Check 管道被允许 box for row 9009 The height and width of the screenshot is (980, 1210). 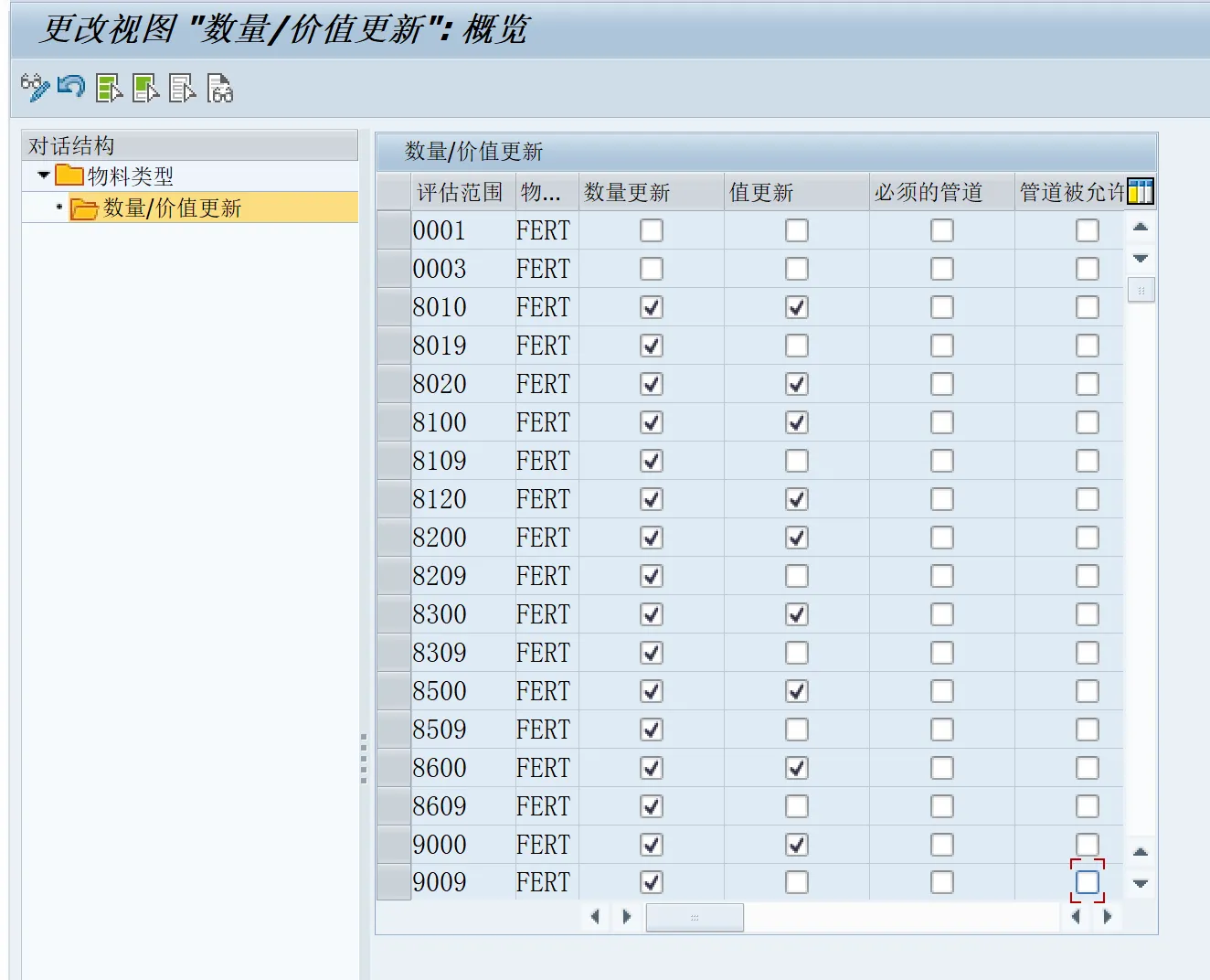[1088, 882]
